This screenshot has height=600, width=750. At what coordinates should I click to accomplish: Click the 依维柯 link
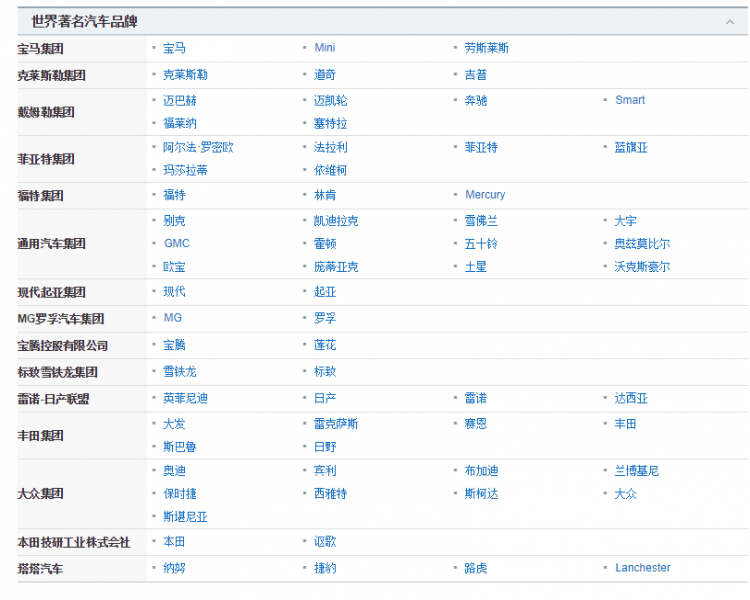pos(331,170)
